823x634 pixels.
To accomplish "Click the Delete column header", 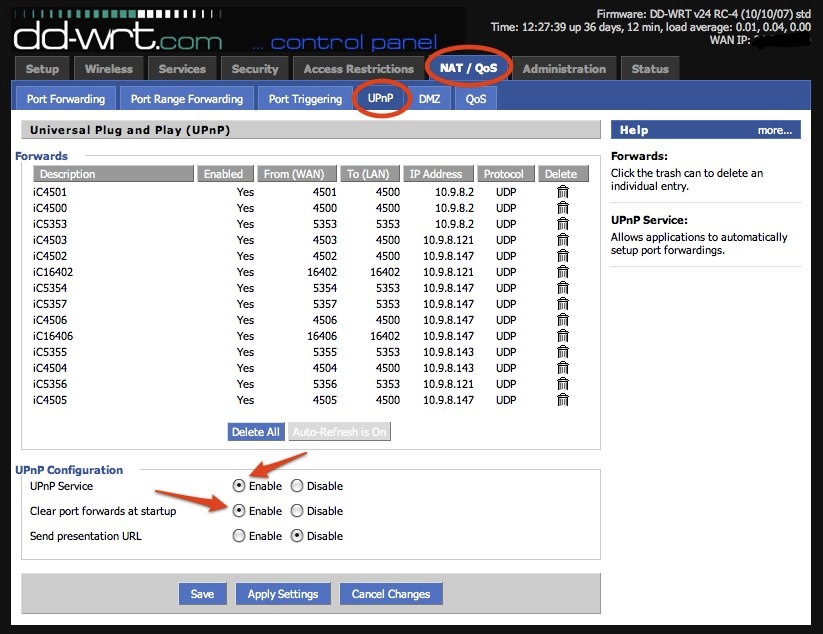I will [x=563, y=174].
